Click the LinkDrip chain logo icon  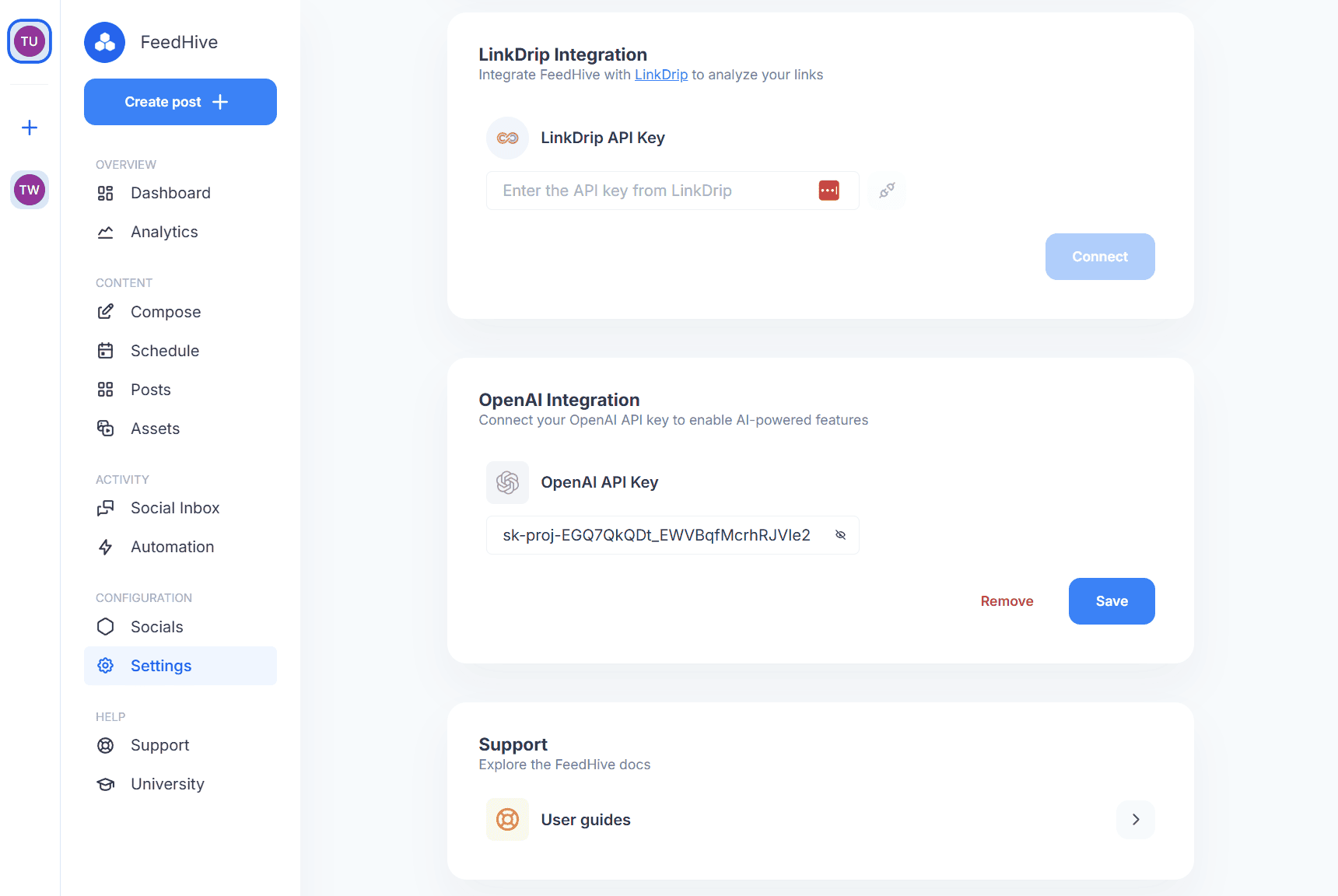[508, 138]
